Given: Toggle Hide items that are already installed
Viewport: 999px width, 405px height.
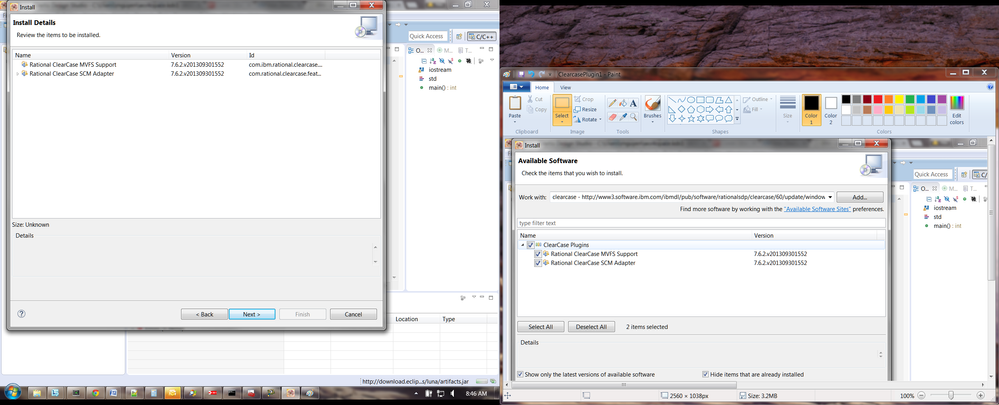Looking at the screenshot, I should (x=705, y=374).
